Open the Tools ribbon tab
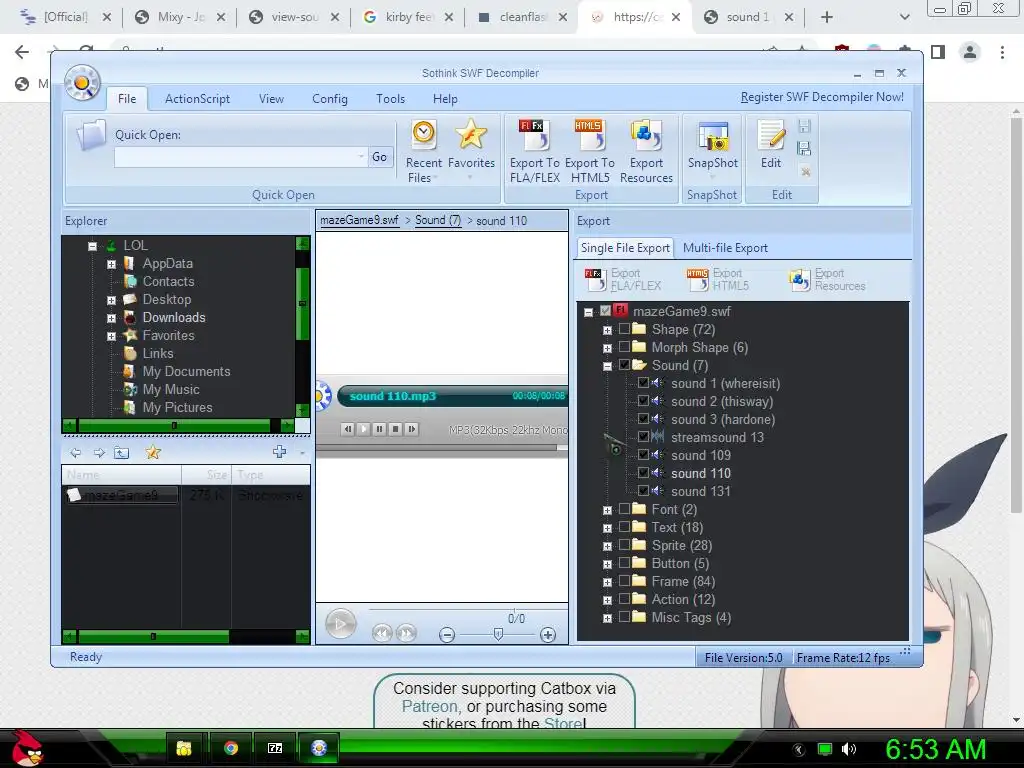This screenshot has height=768, width=1024. click(391, 99)
